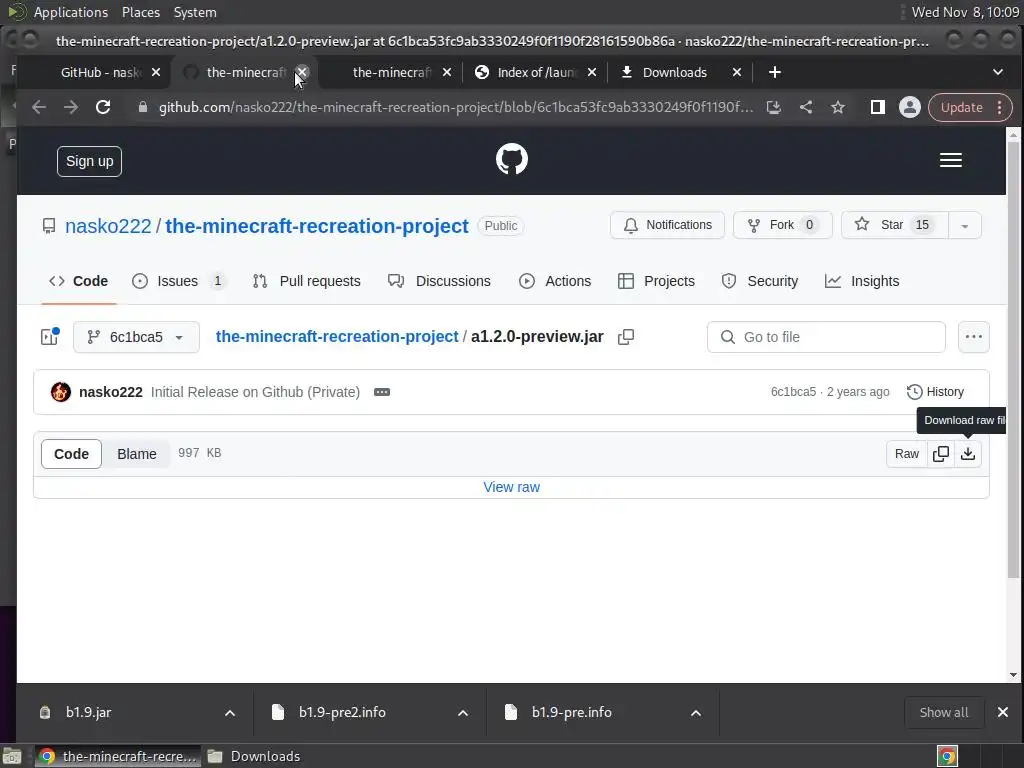Open the Security tab

[760, 281]
